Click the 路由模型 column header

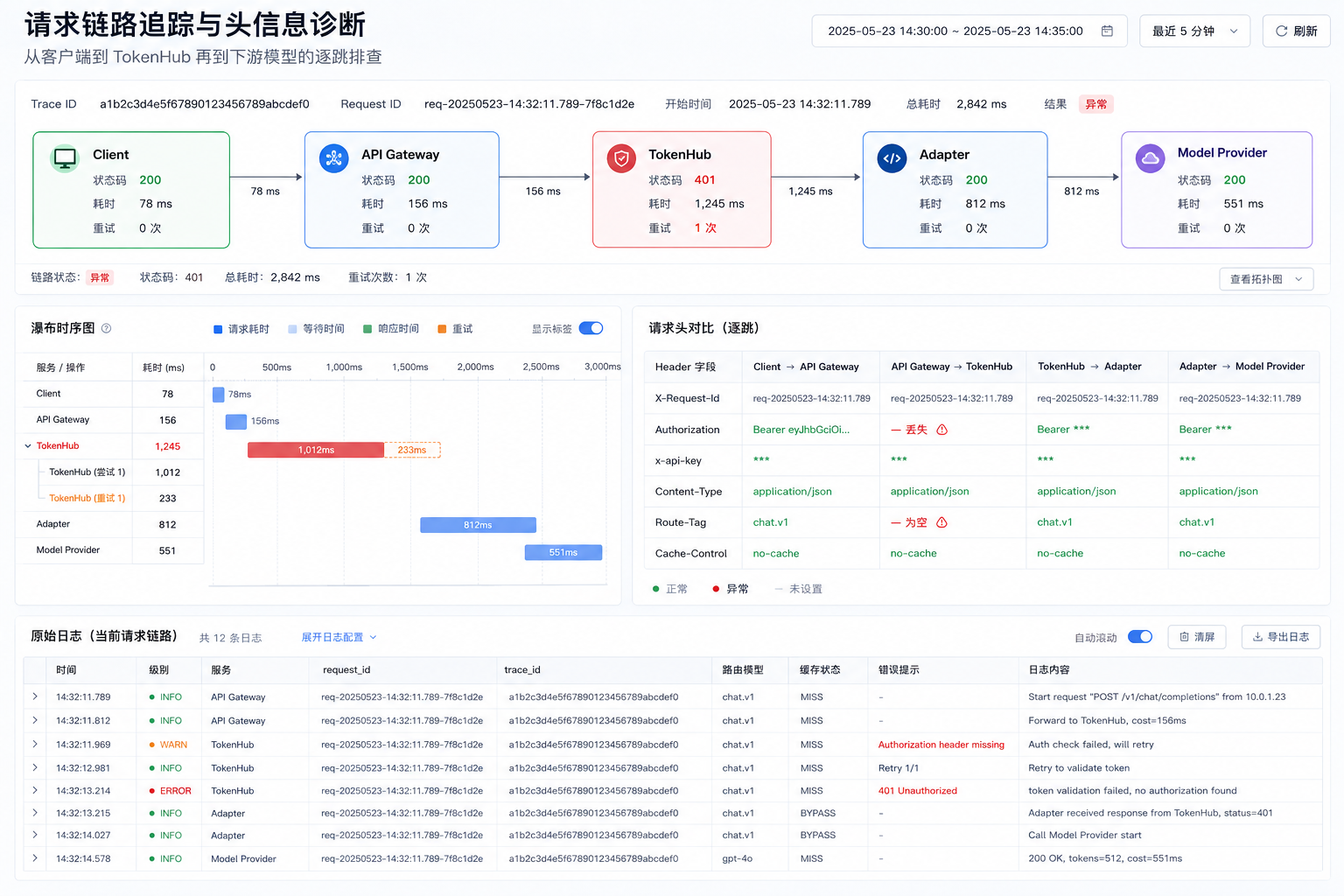pos(743,670)
